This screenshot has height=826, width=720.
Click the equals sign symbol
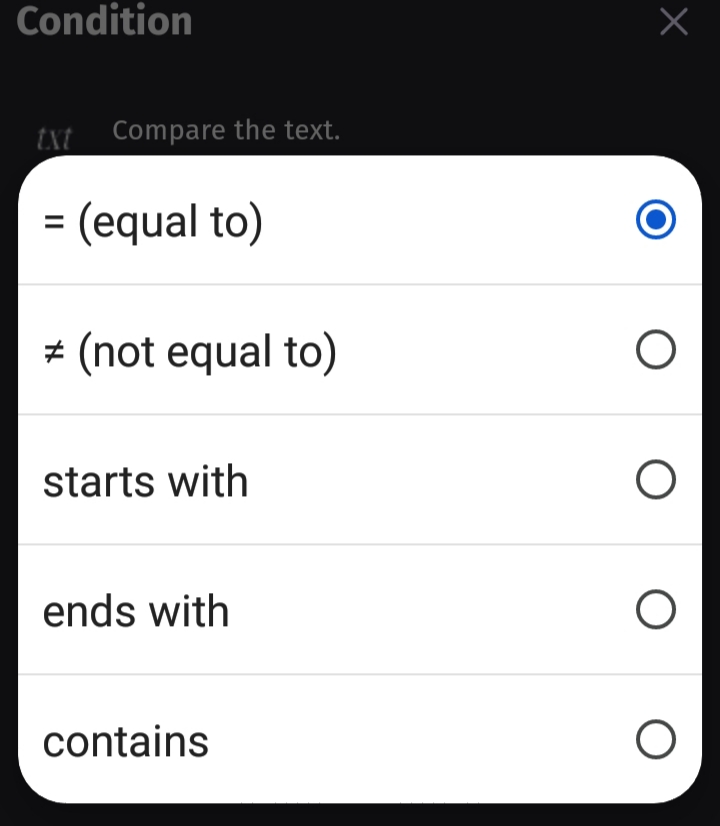point(54,221)
